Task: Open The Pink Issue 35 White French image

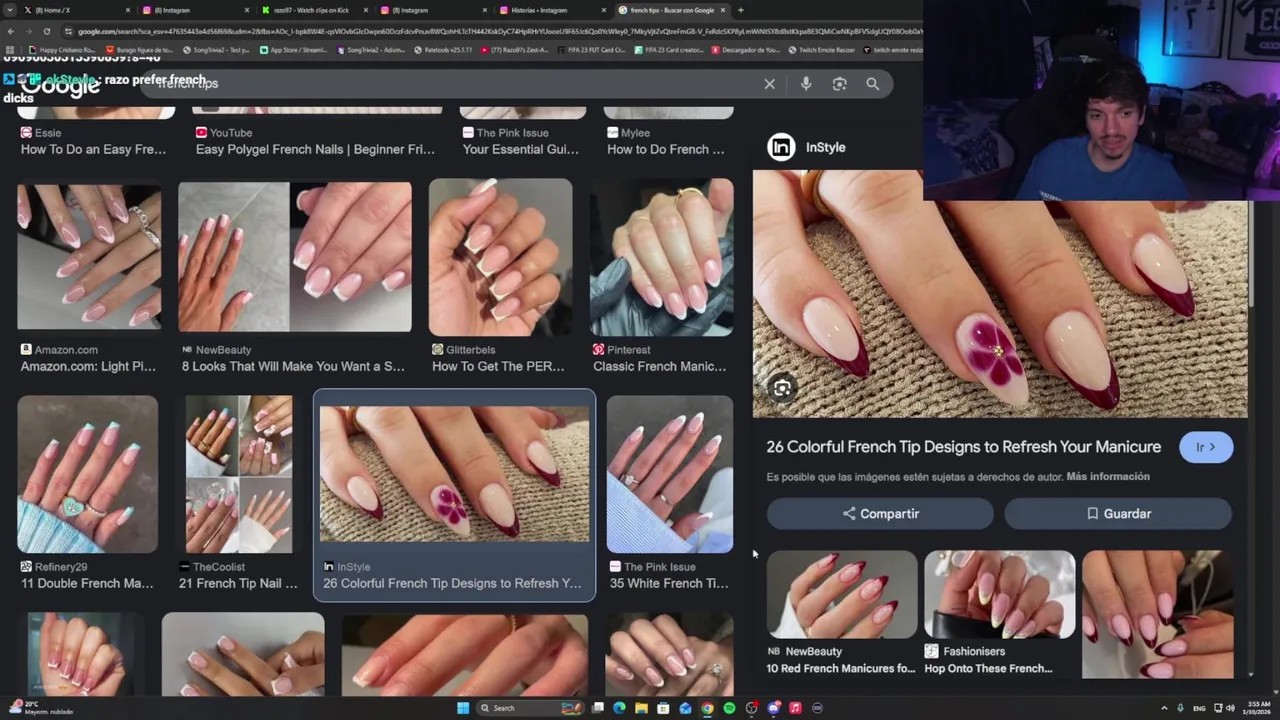Action: pyautogui.click(x=670, y=474)
